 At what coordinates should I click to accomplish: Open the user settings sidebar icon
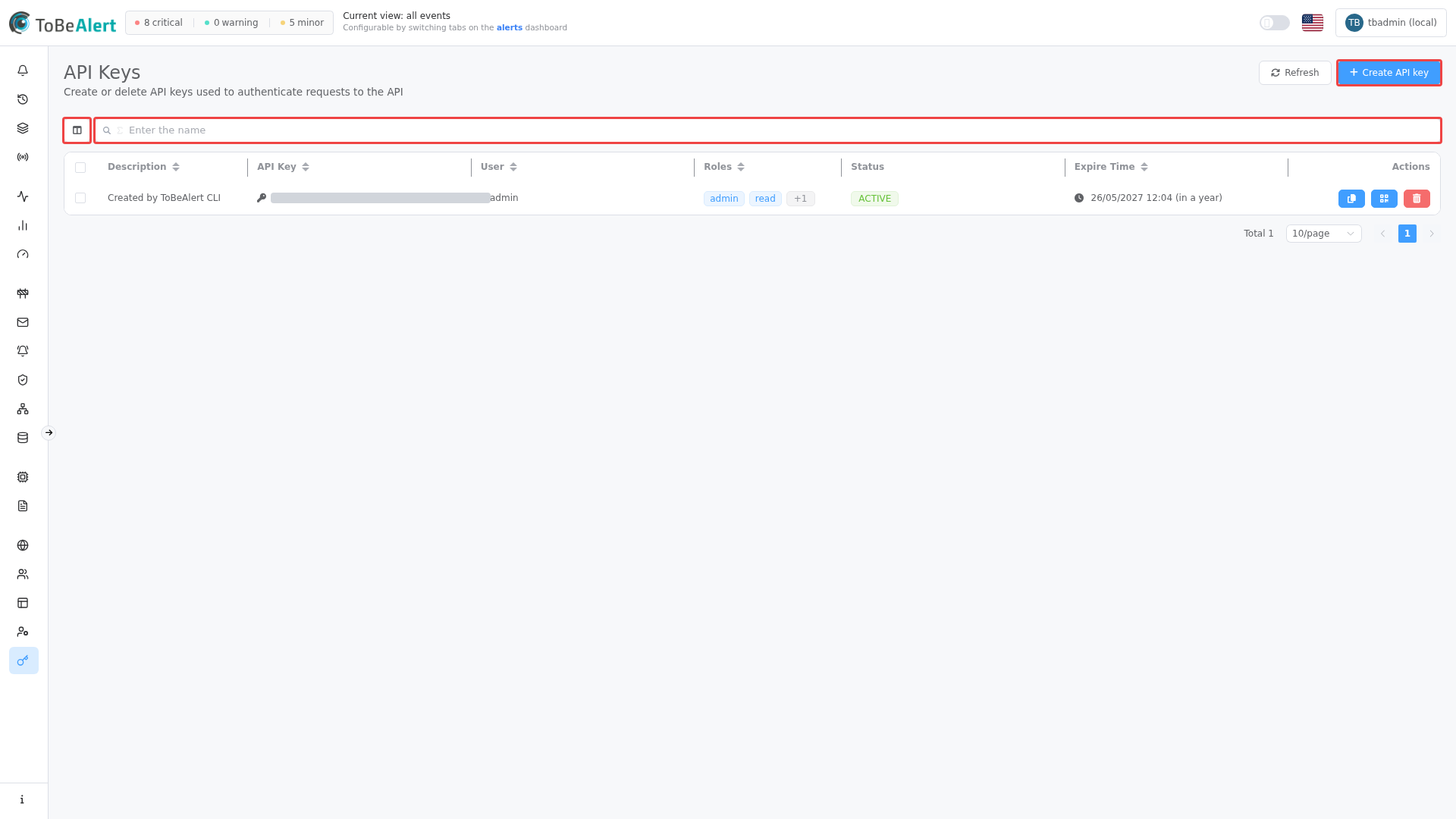23,632
